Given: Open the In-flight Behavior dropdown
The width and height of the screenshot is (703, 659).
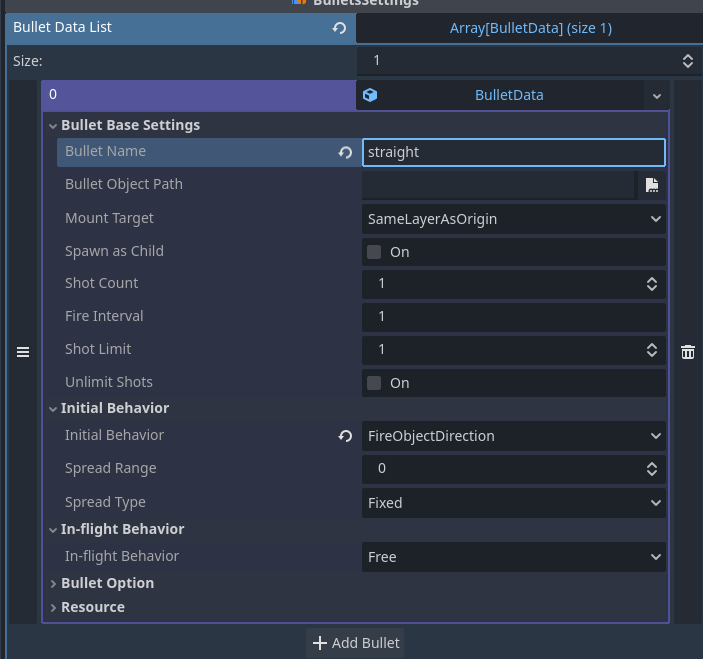Looking at the screenshot, I should coord(514,557).
